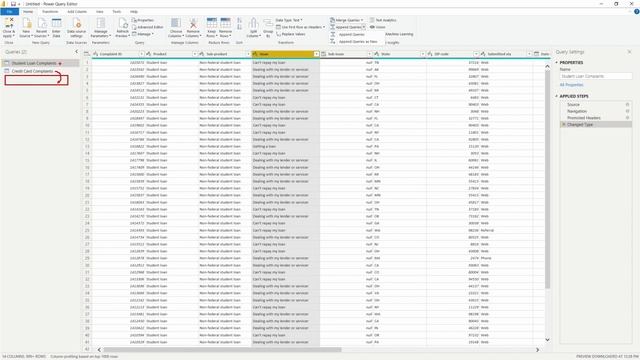Open the Issue column filter dropdown
The height and width of the screenshot is (360, 640).
pyautogui.click(x=316, y=54)
